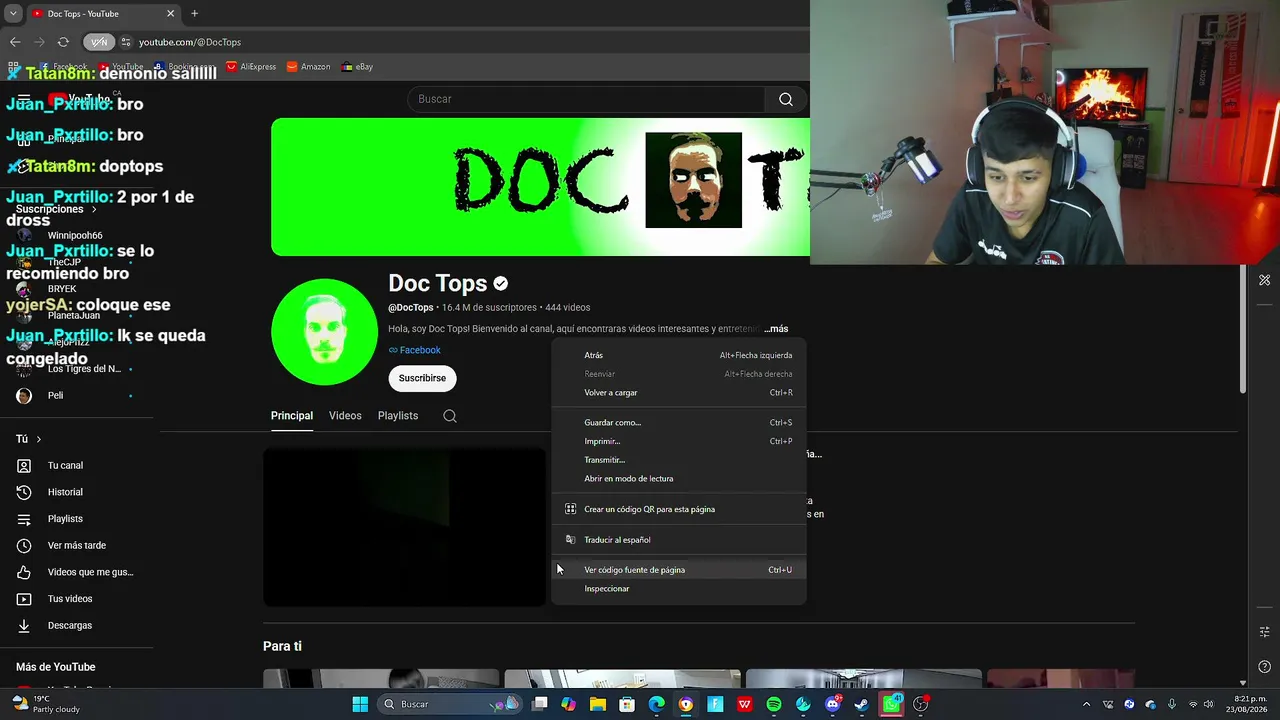The image size is (1280, 720).
Task: Click the Windows taskbar search box
Action: (x=450, y=704)
